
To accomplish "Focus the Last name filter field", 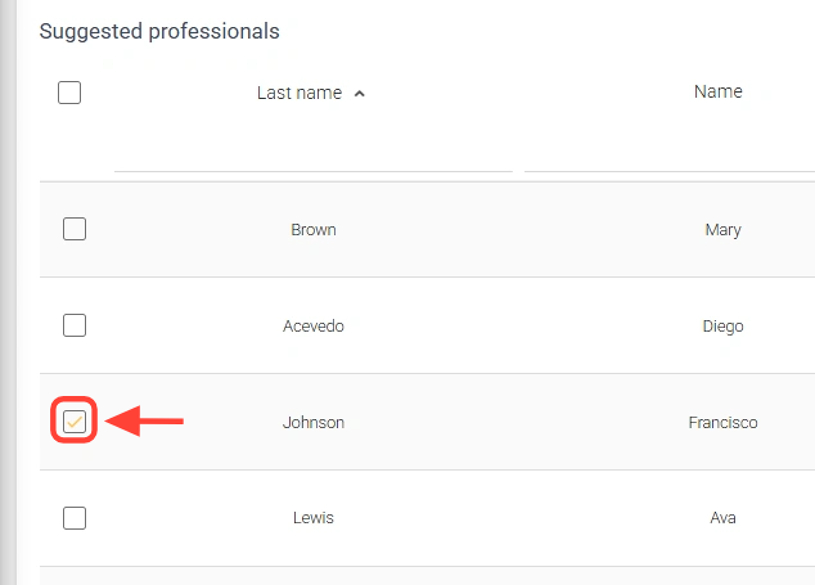I will pyautogui.click(x=313, y=156).
